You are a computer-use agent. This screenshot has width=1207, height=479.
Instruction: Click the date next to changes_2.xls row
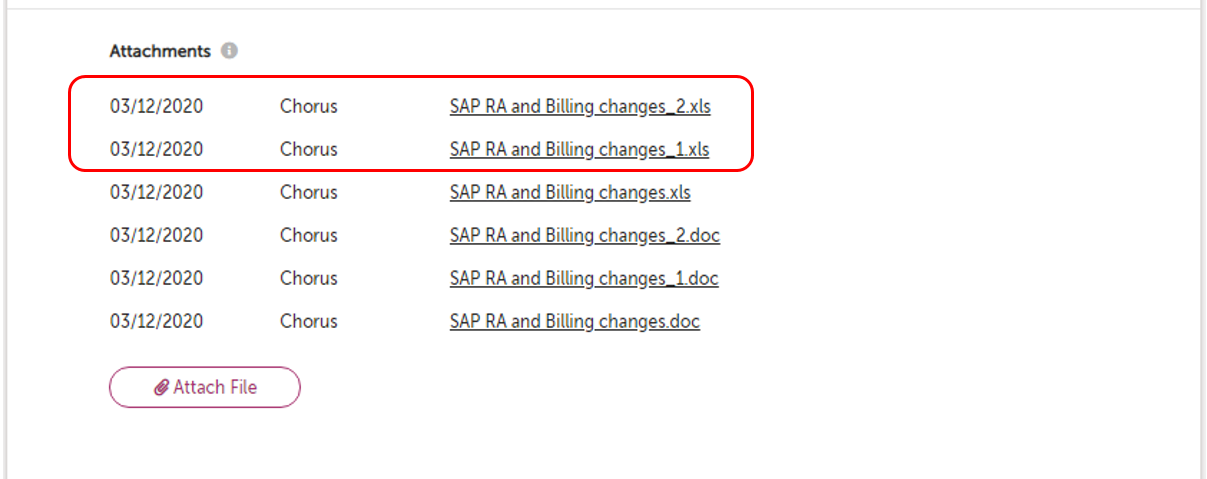point(156,106)
